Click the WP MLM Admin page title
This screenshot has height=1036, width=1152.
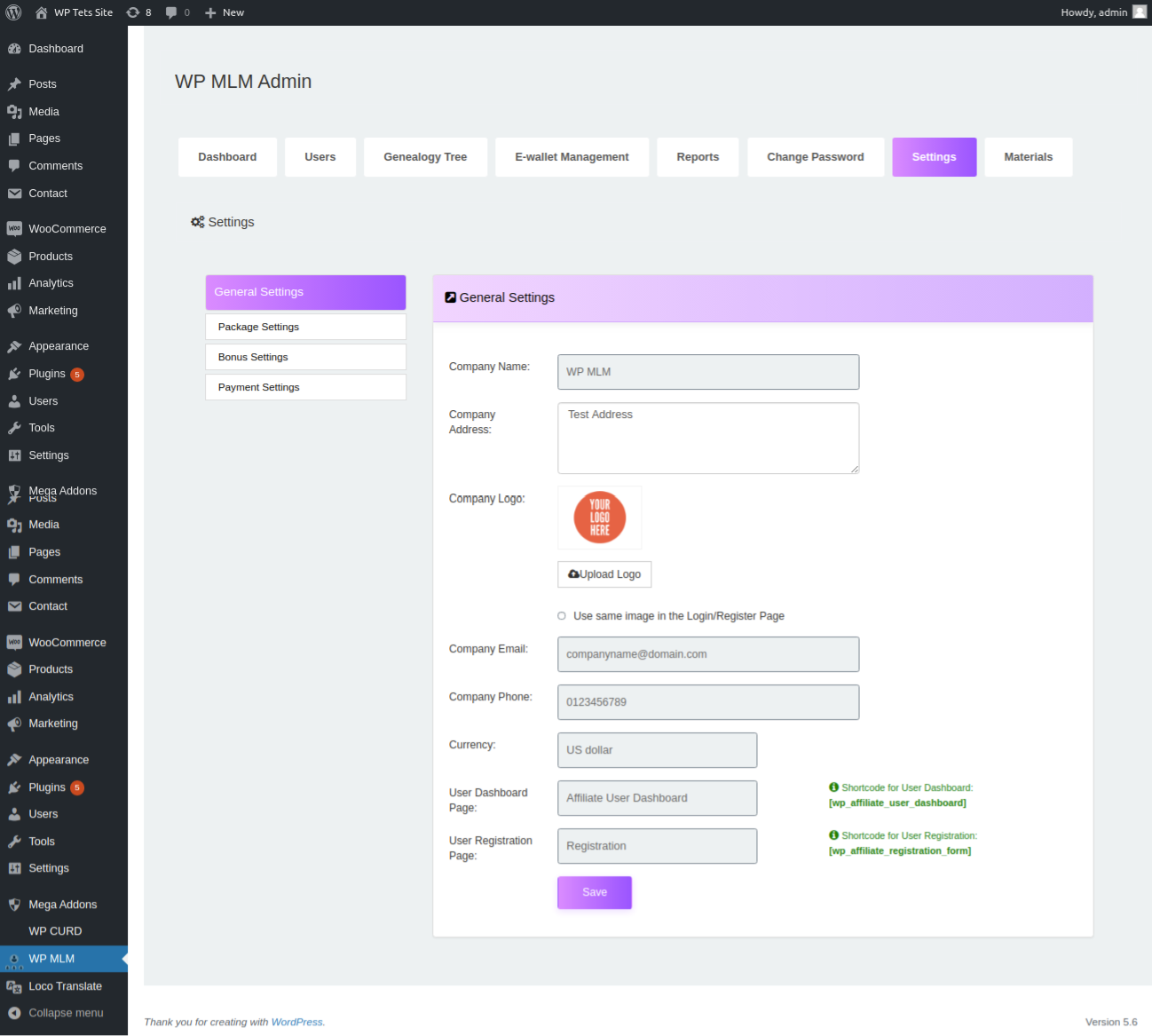coord(243,82)
